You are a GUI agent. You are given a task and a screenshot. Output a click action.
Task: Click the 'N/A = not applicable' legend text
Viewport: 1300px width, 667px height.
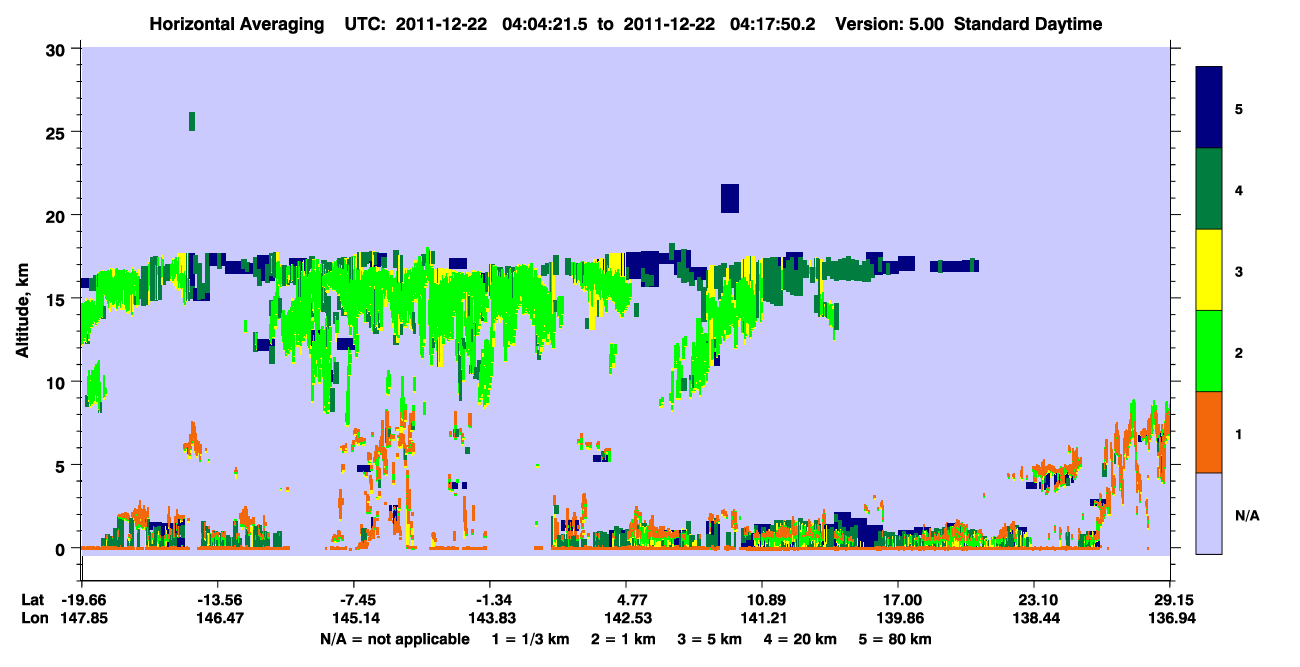[395, 639]
